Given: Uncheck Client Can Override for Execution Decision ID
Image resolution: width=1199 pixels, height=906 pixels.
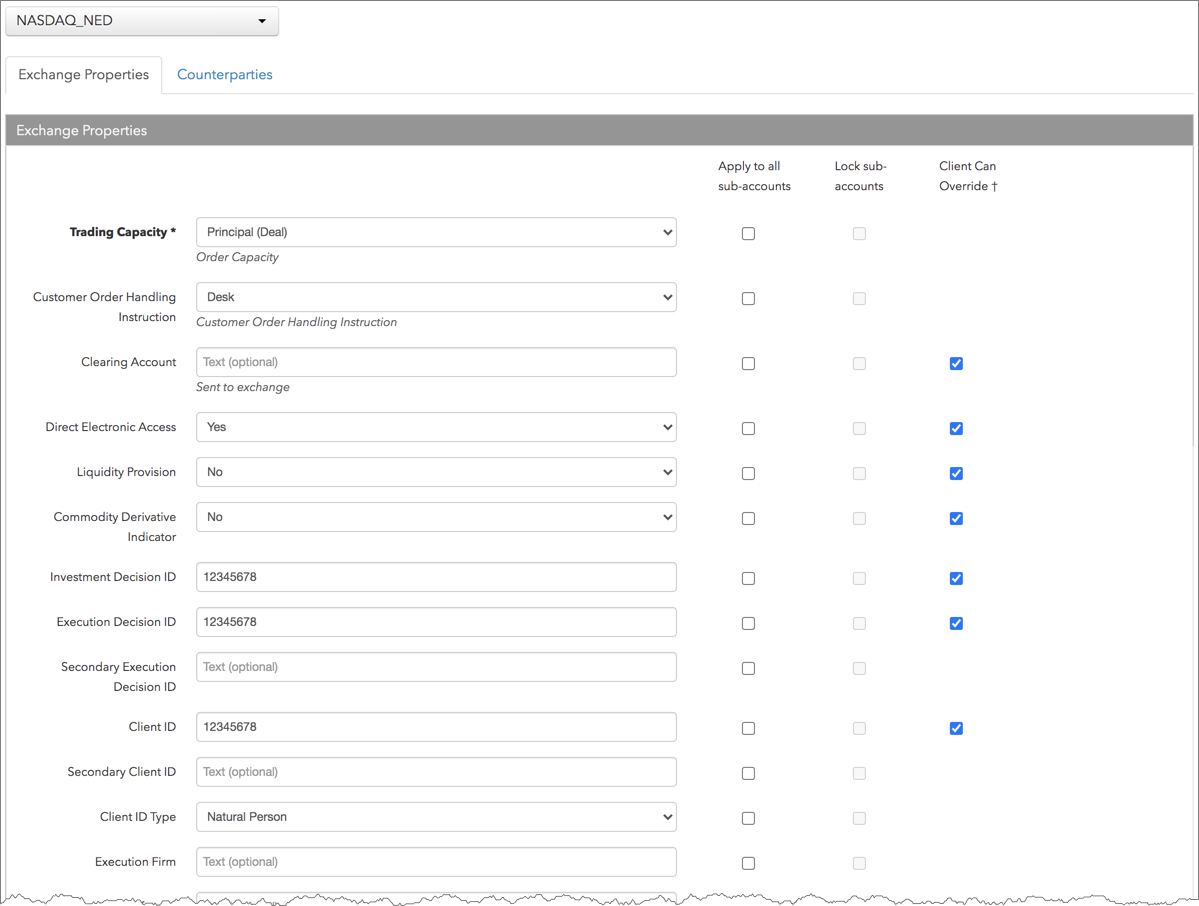Looking at the screenshot, I should tap(956, 624).
